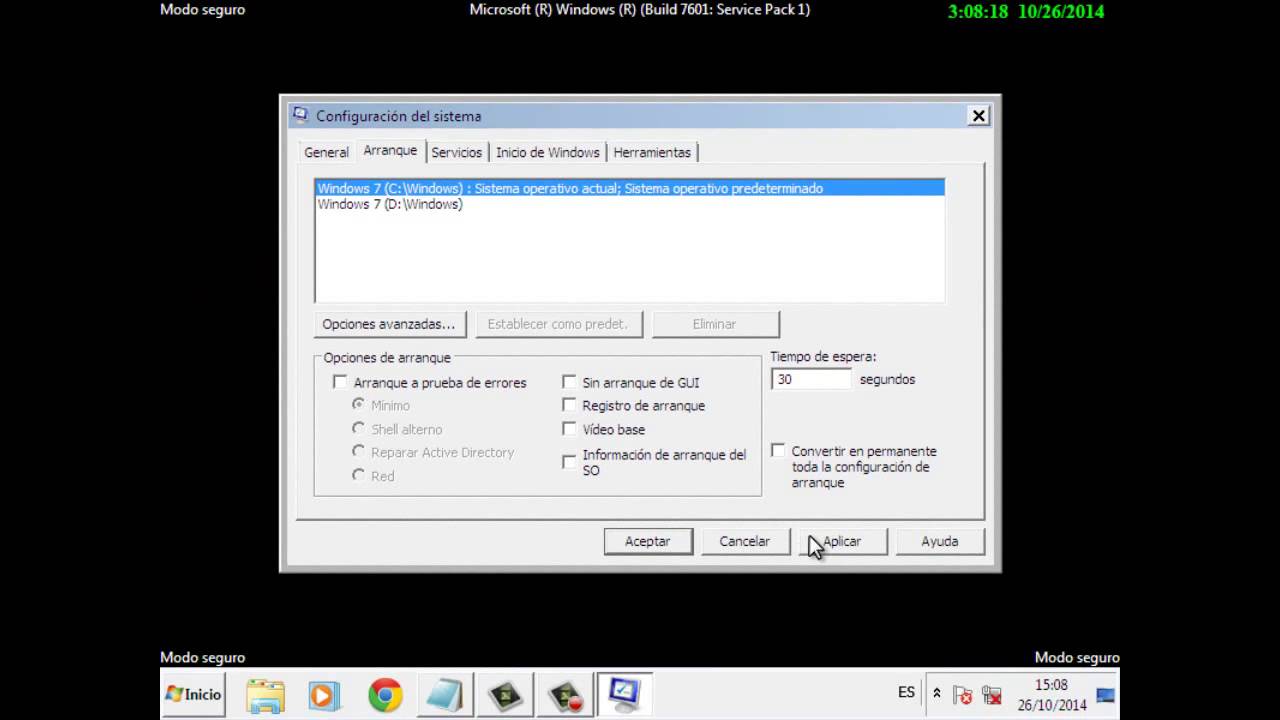Open the green screen recorder taskbar icon
The width and height of the screenshot is (1280, 720).
[x=504, y=694]
